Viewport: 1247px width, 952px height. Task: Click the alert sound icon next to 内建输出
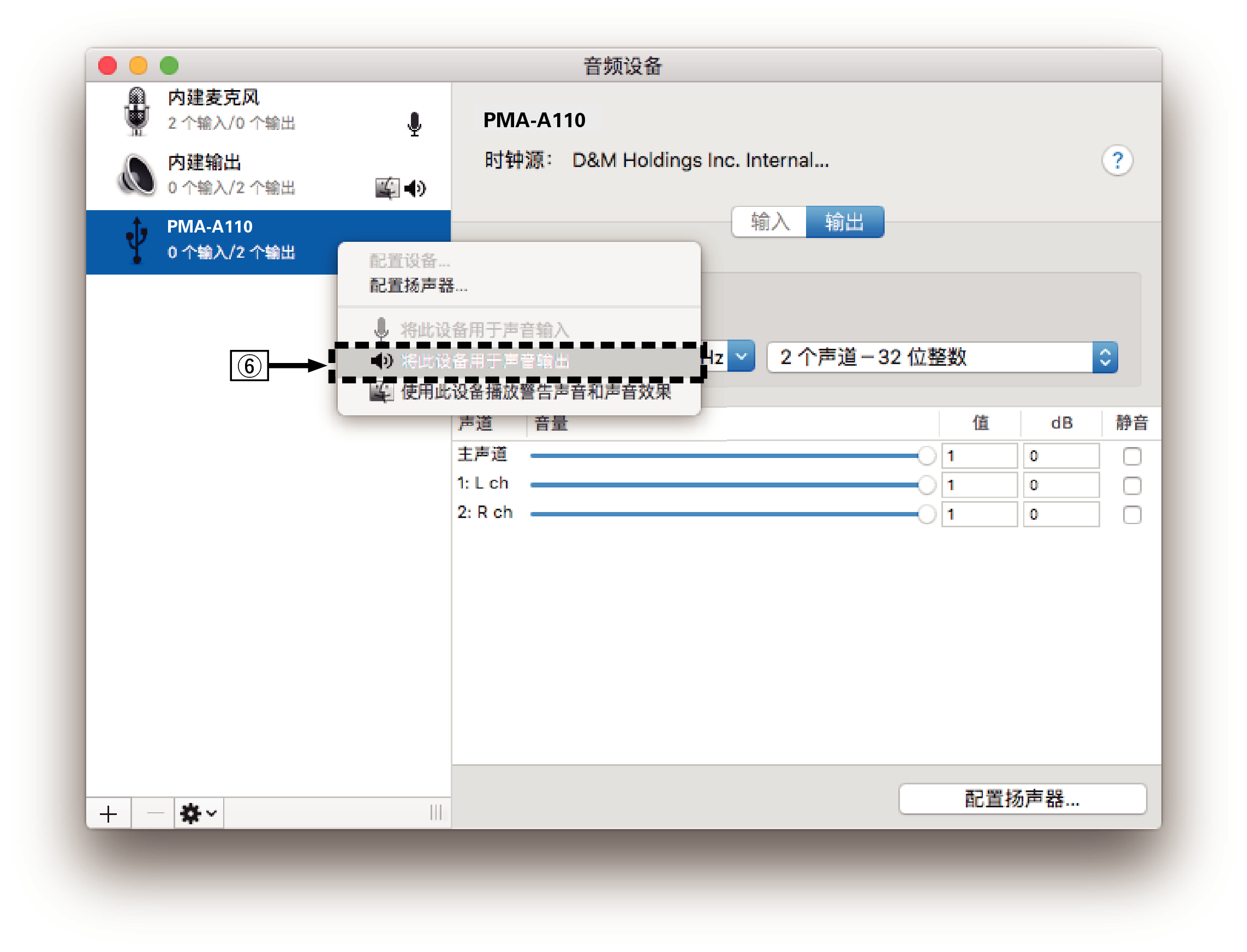tap(387, 188)
